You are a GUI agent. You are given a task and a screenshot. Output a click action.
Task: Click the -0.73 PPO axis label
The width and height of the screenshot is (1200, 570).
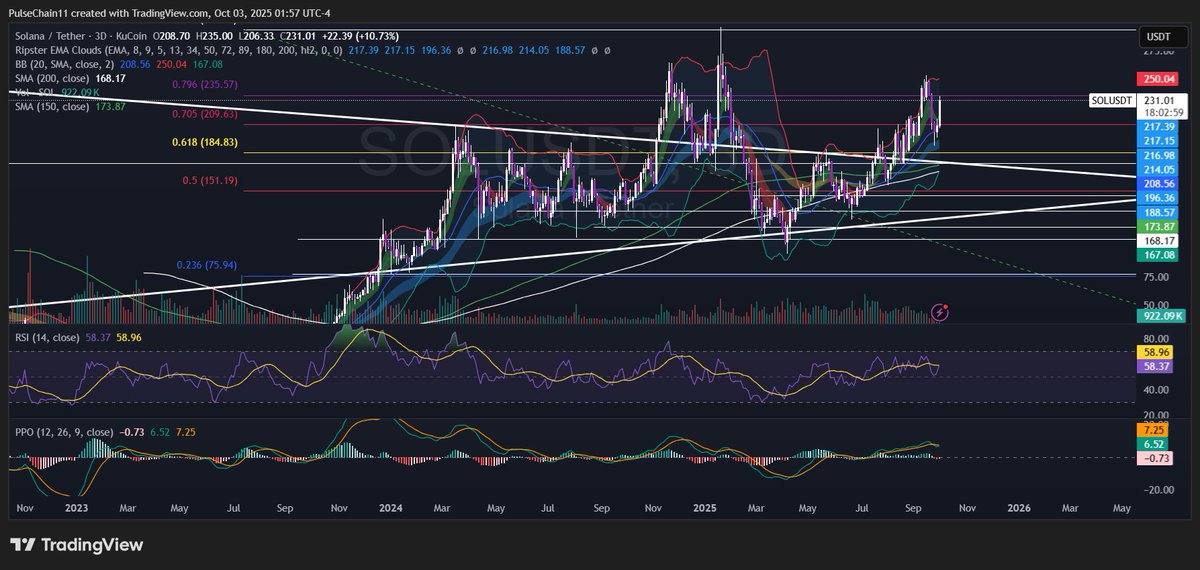pyautogui.click(x=1156, y=457)
